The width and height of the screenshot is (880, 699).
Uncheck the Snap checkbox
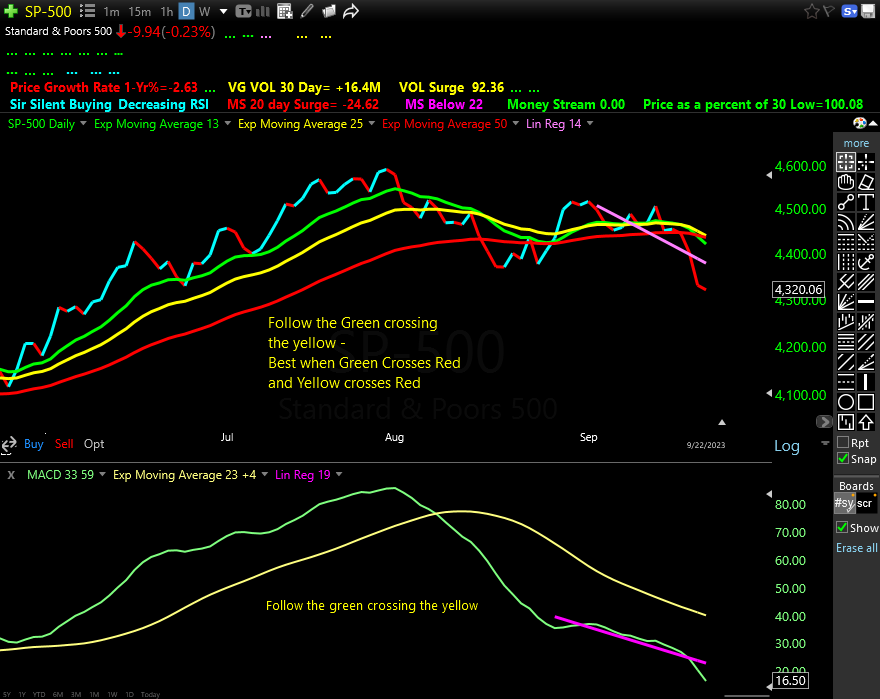(x=843, y=459)
